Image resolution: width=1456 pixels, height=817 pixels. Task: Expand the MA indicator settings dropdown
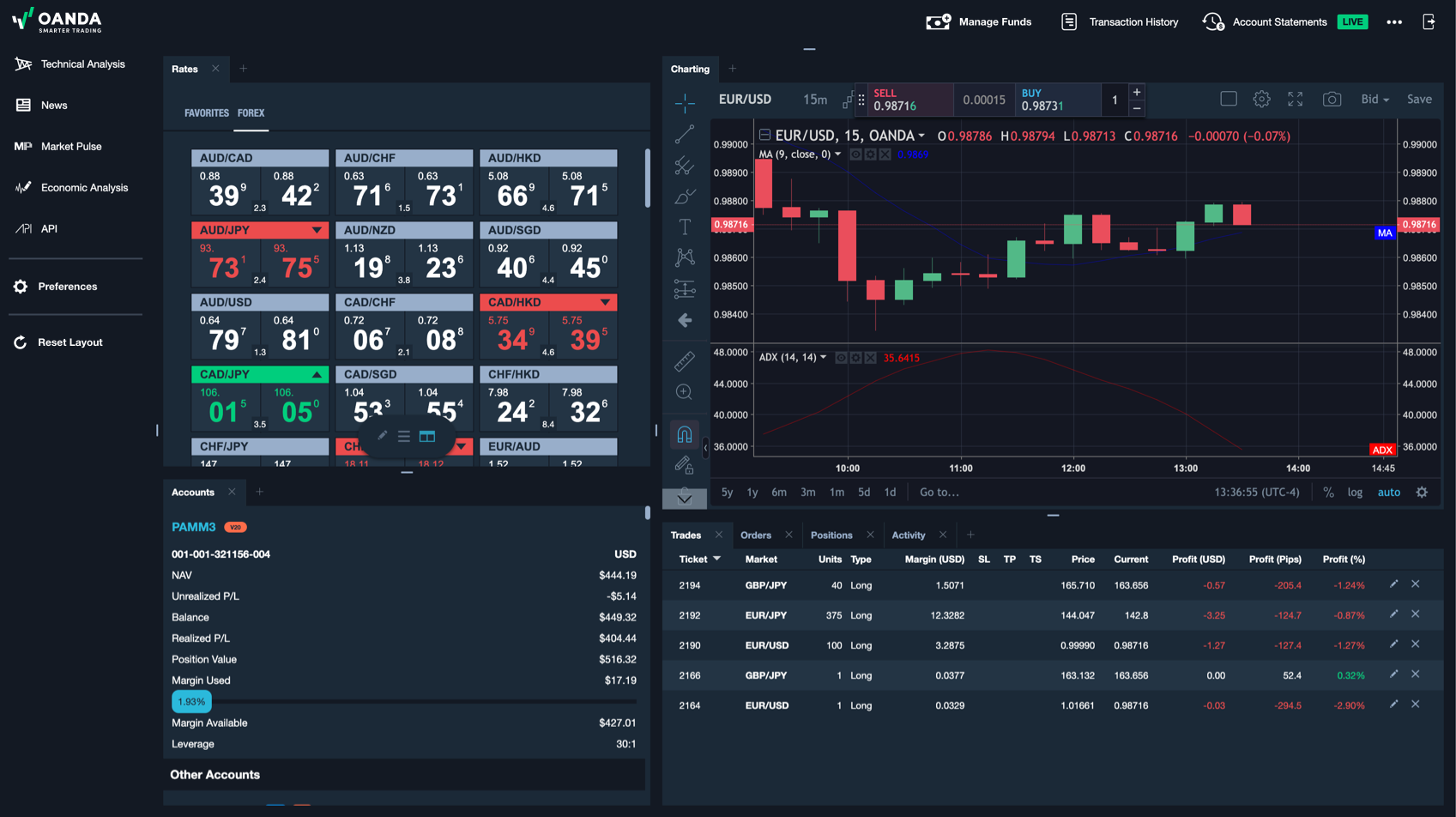[838, 154]
